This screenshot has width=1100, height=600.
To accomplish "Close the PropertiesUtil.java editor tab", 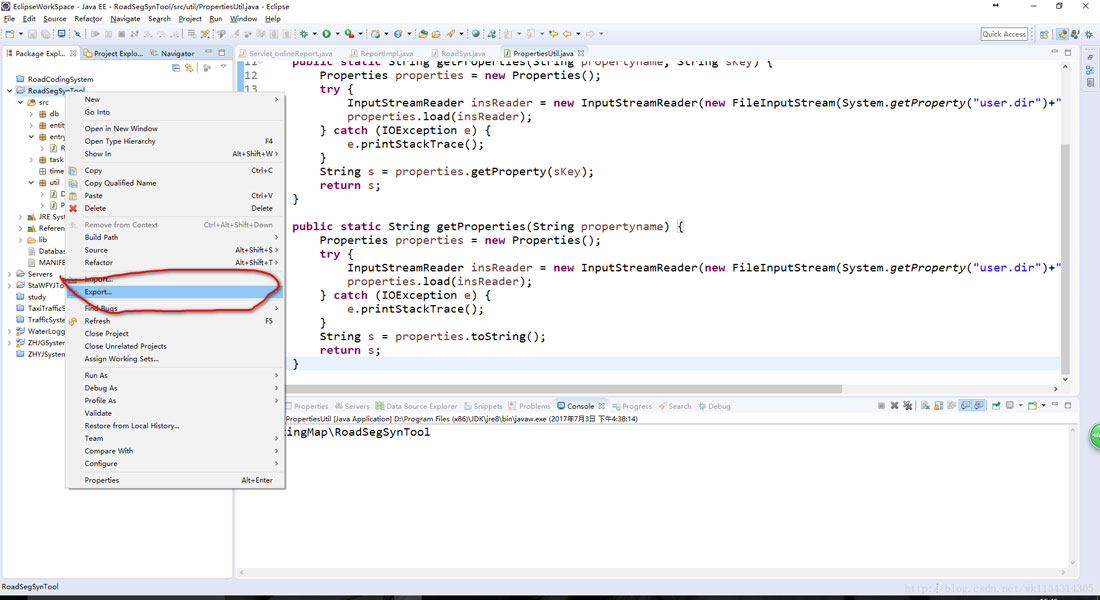I will (581, 53).
